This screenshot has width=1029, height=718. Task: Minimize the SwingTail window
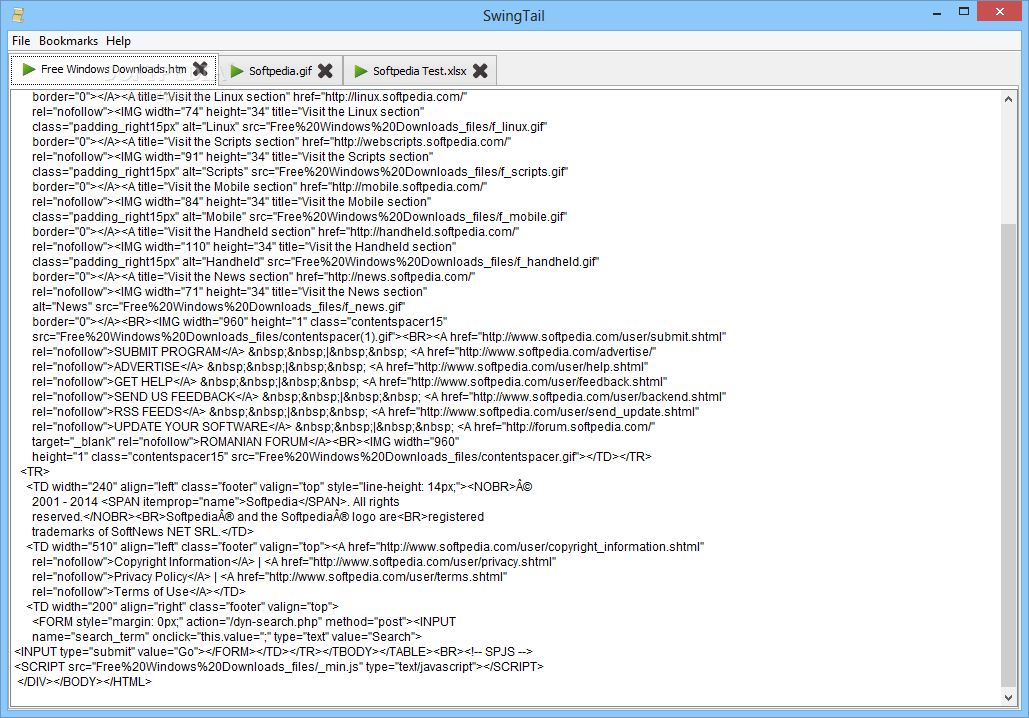coord(937,12)
